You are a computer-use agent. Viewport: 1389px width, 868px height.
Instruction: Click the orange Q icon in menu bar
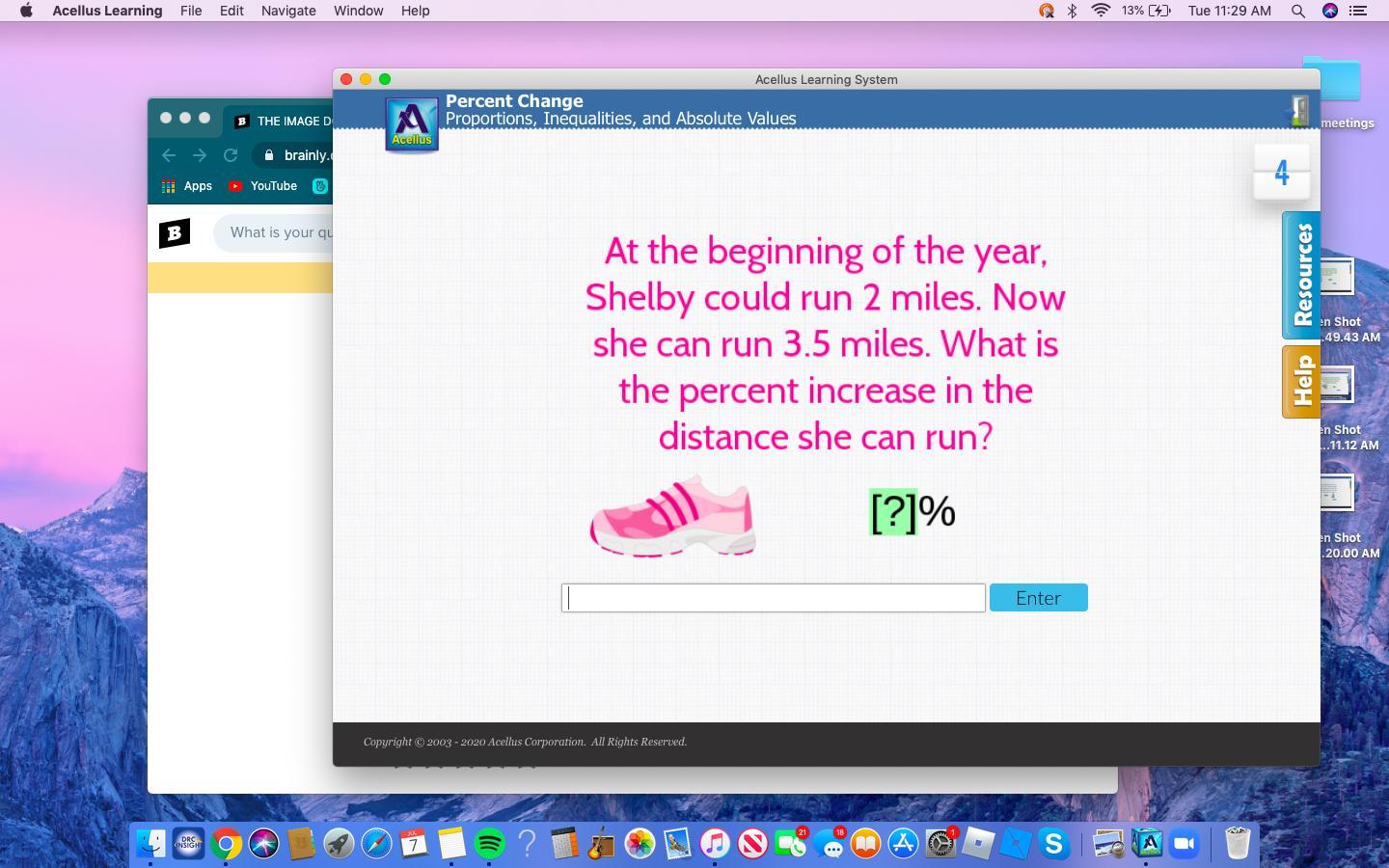pos(1046,11)
